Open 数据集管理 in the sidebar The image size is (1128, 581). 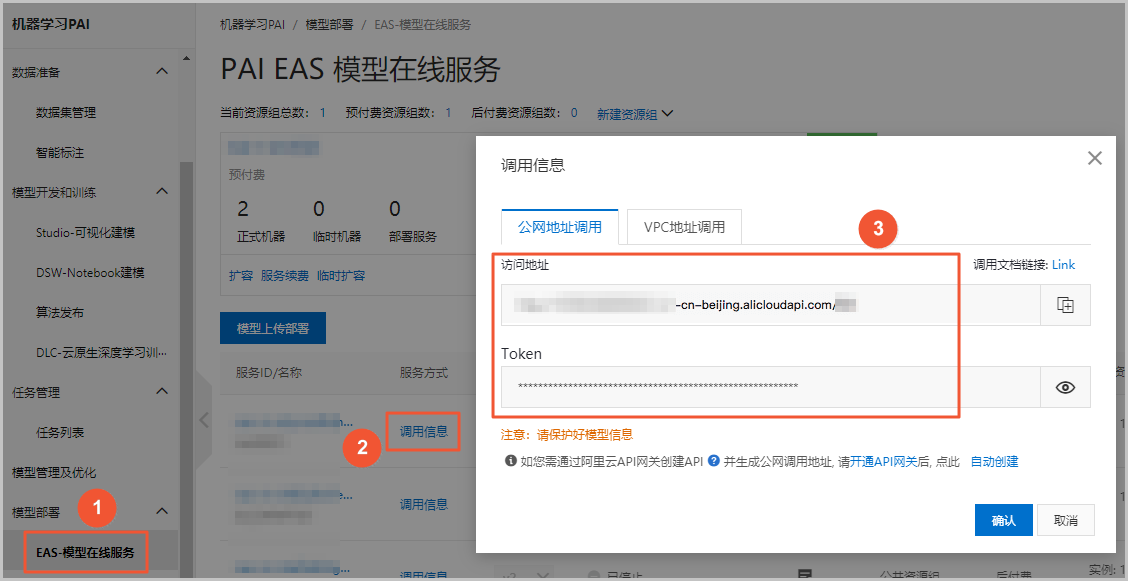click(x=66, y=112)
